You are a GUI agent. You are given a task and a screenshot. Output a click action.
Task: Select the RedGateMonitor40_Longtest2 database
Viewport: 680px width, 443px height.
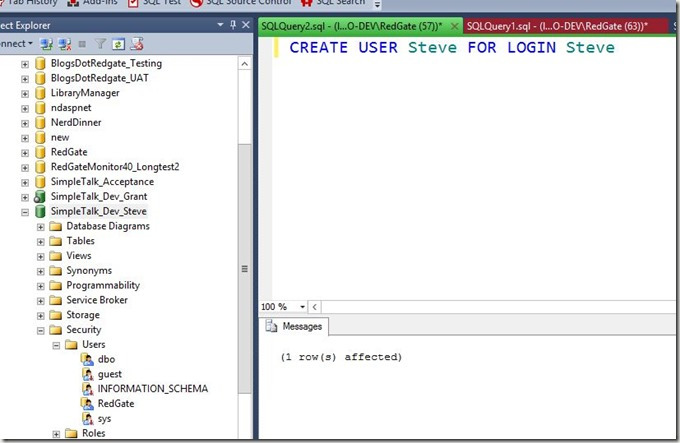pos(115,167)
